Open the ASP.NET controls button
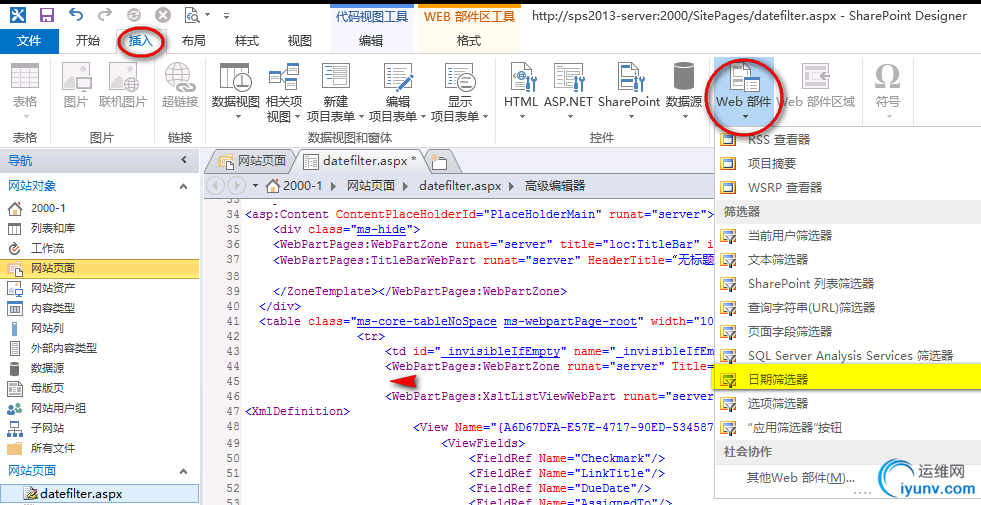981x505 pixels. (x=568, y=91)
